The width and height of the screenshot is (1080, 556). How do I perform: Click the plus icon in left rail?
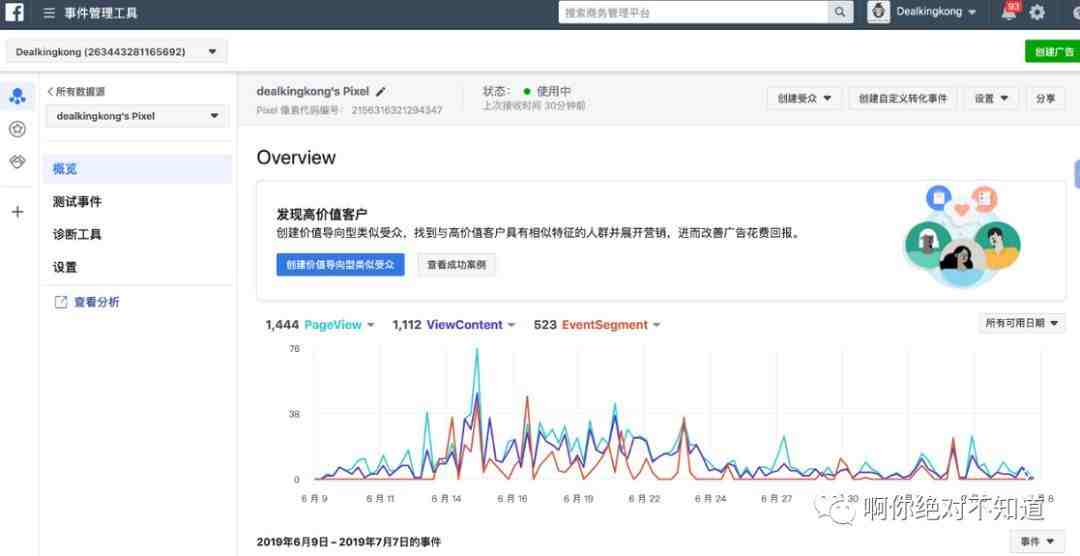point(18,212)
